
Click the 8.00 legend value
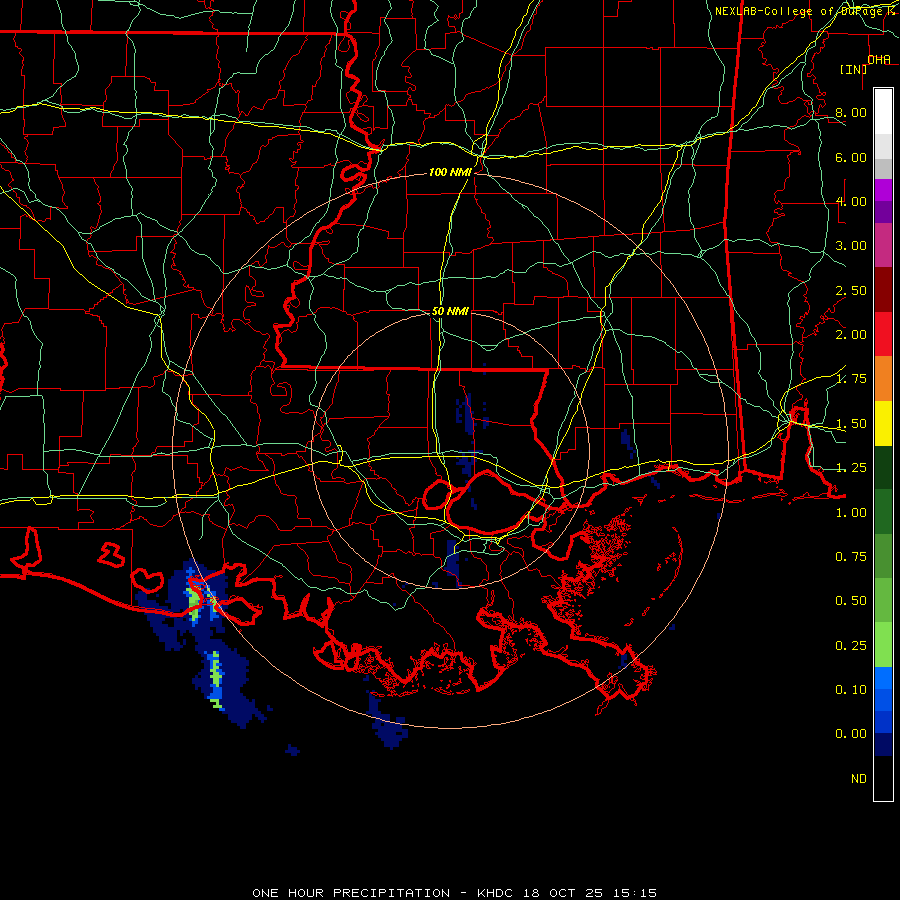pos(851,112)
